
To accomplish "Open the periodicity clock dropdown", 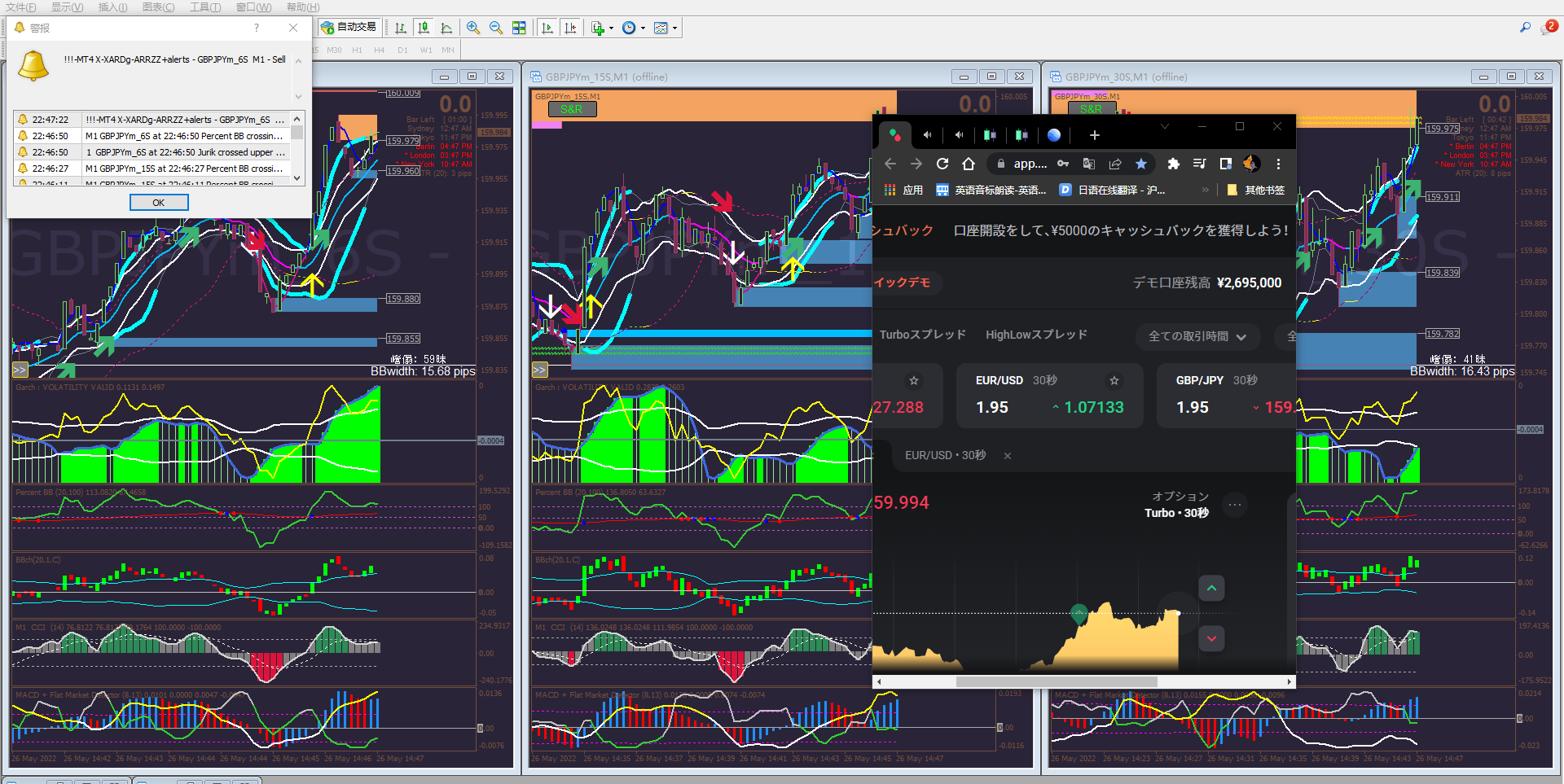I will click(634, 28).
